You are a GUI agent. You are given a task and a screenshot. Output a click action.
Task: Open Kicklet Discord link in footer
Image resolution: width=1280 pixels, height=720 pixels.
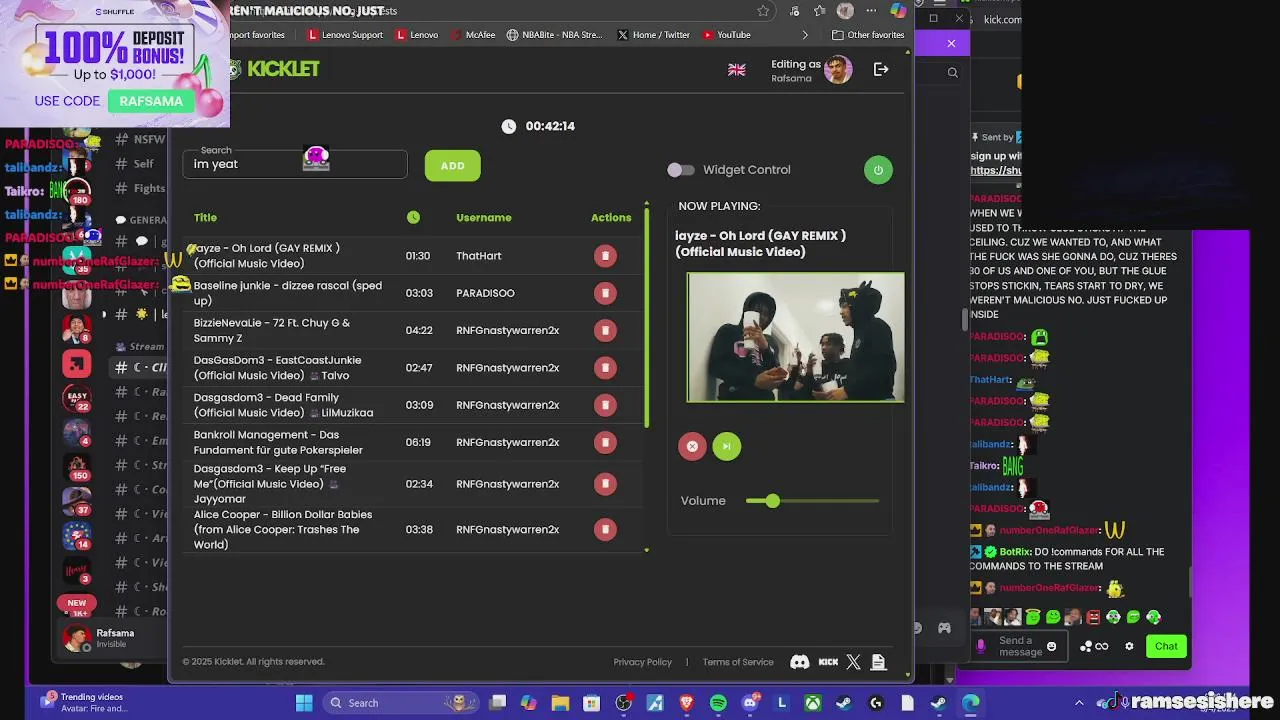[799, 662]
